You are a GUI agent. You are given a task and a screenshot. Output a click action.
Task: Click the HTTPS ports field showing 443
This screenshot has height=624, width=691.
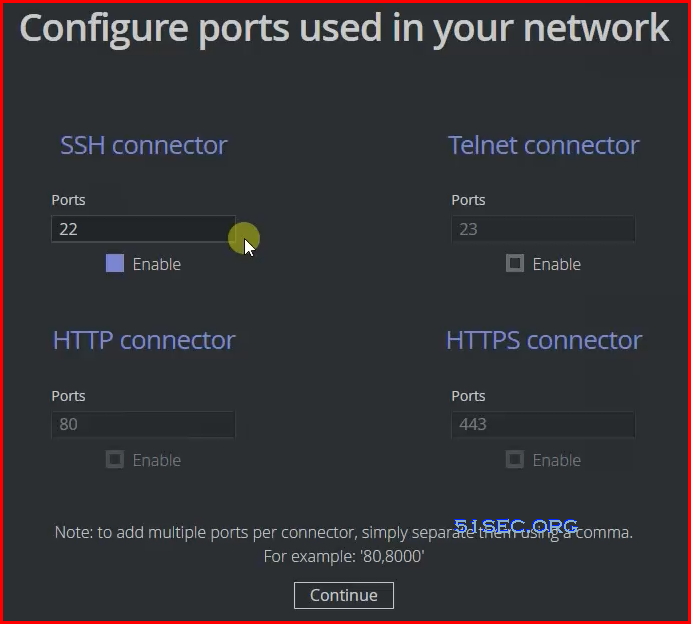tap(543, 424)
